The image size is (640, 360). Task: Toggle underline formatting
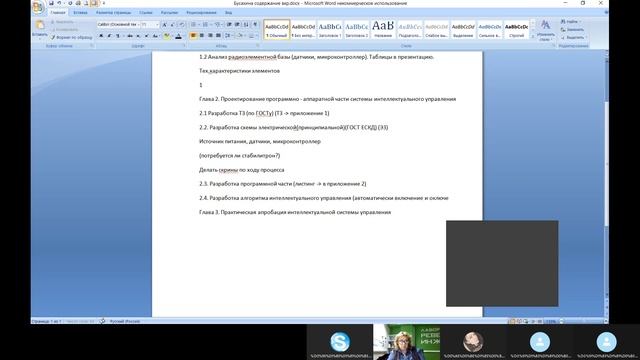point(118,36)
